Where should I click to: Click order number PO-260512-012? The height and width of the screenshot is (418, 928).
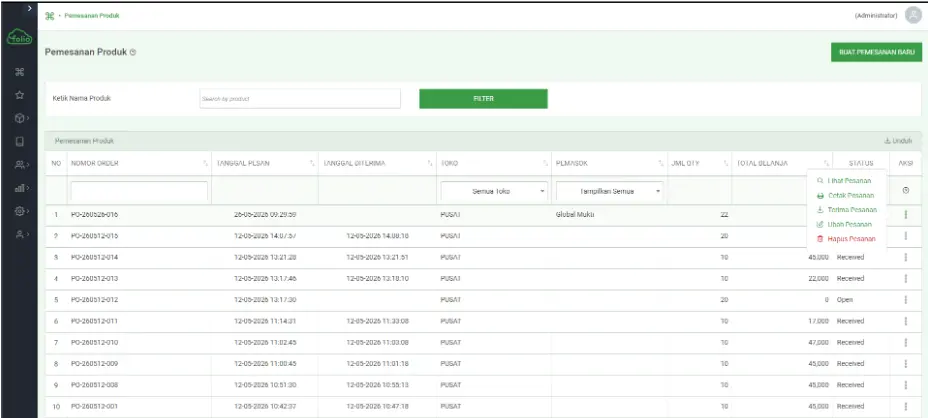[x=95, y=300]
